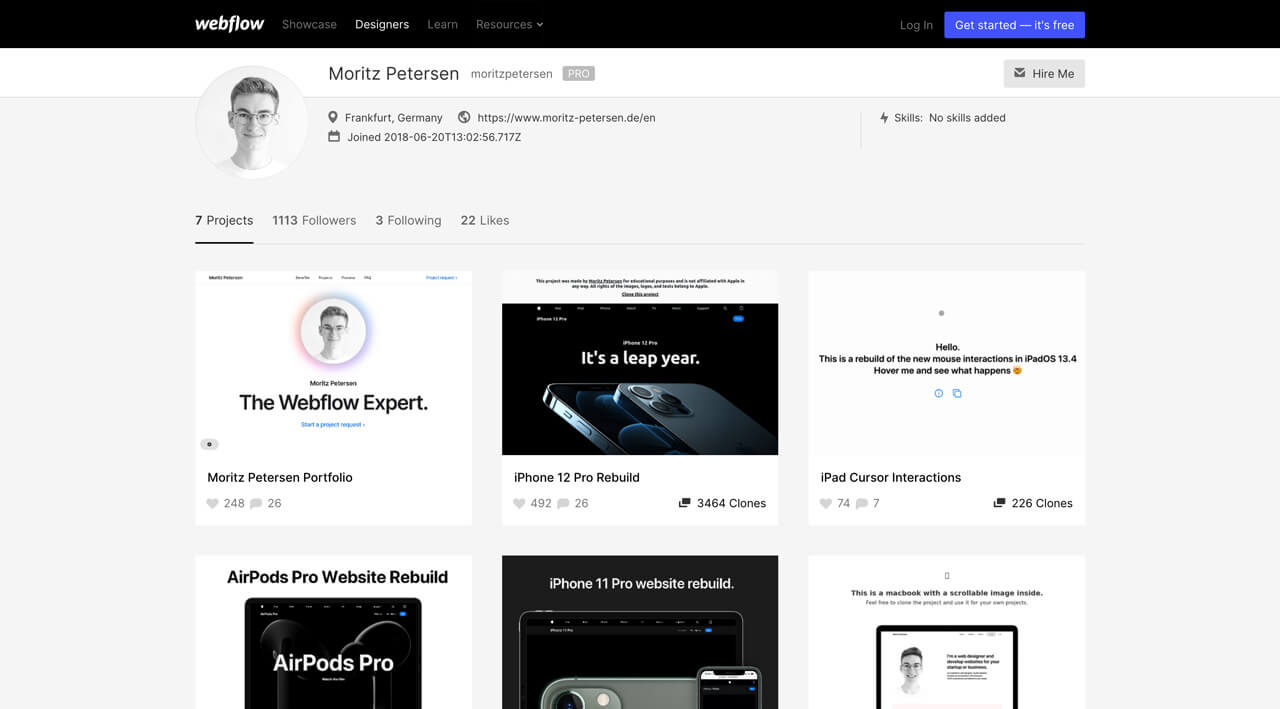Image resolution: width=1280 pixels, height=709 pixels.
Task: Like the iPhone 12 Pro Rebuild heart
Action: [x=519, y=503]
